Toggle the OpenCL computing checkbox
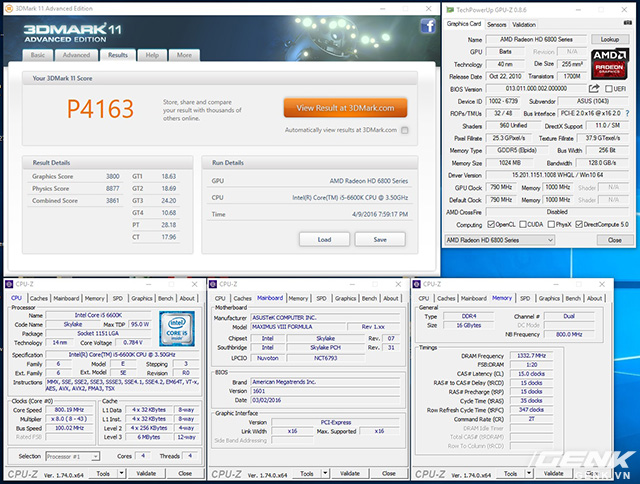Viewport: 640px width, 484px height. 491,225
